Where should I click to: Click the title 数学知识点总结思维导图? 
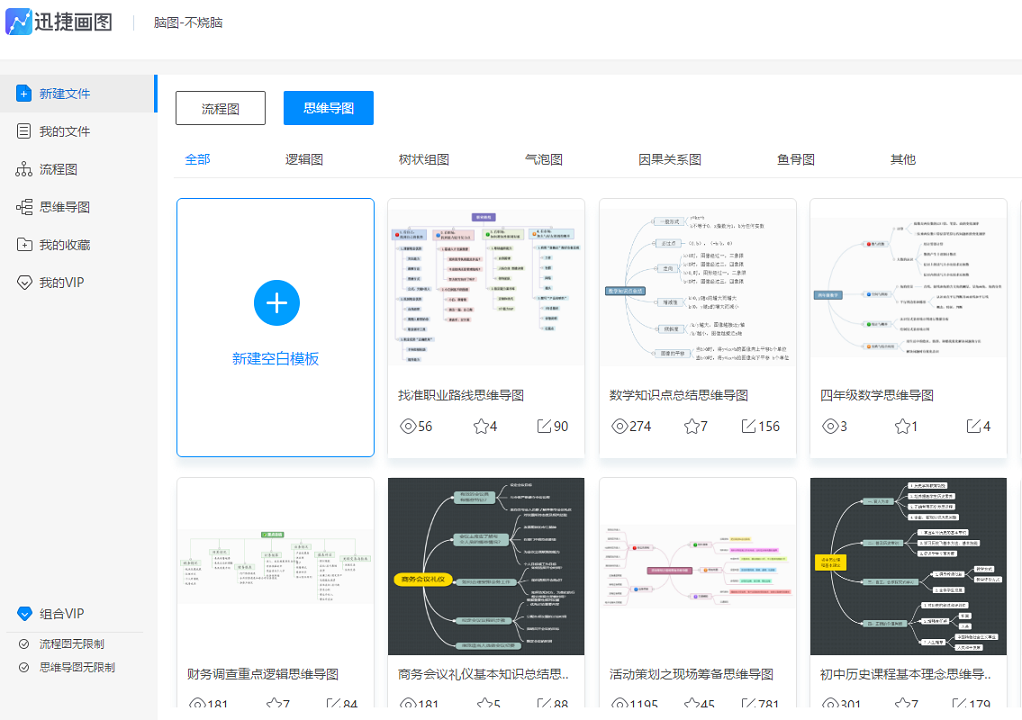[679, 396]
